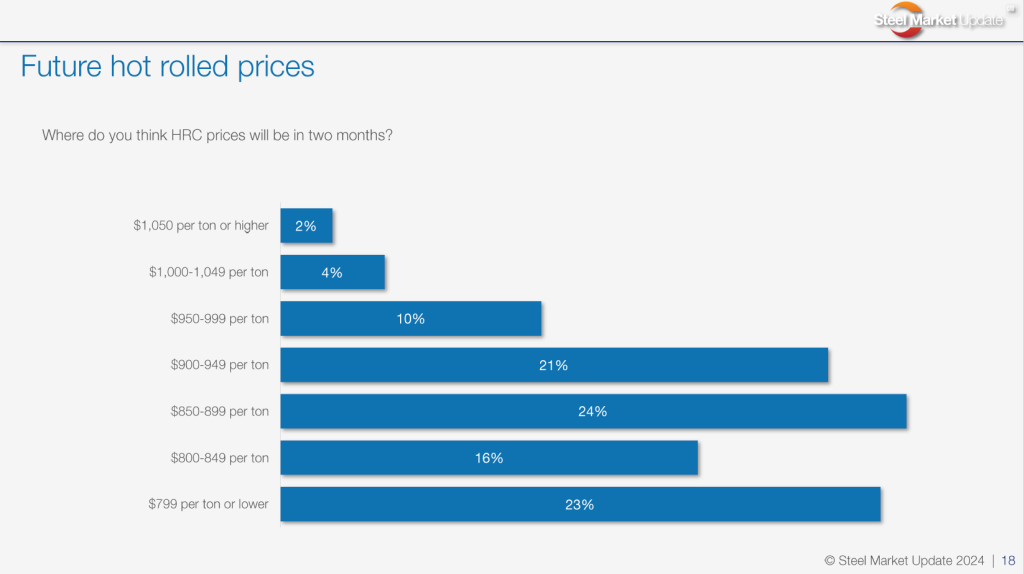This screenshot has height=574, width=1024.
Task: Select the "$1,000-1,049 per ton" axis label
Action: tap(209, 272)
